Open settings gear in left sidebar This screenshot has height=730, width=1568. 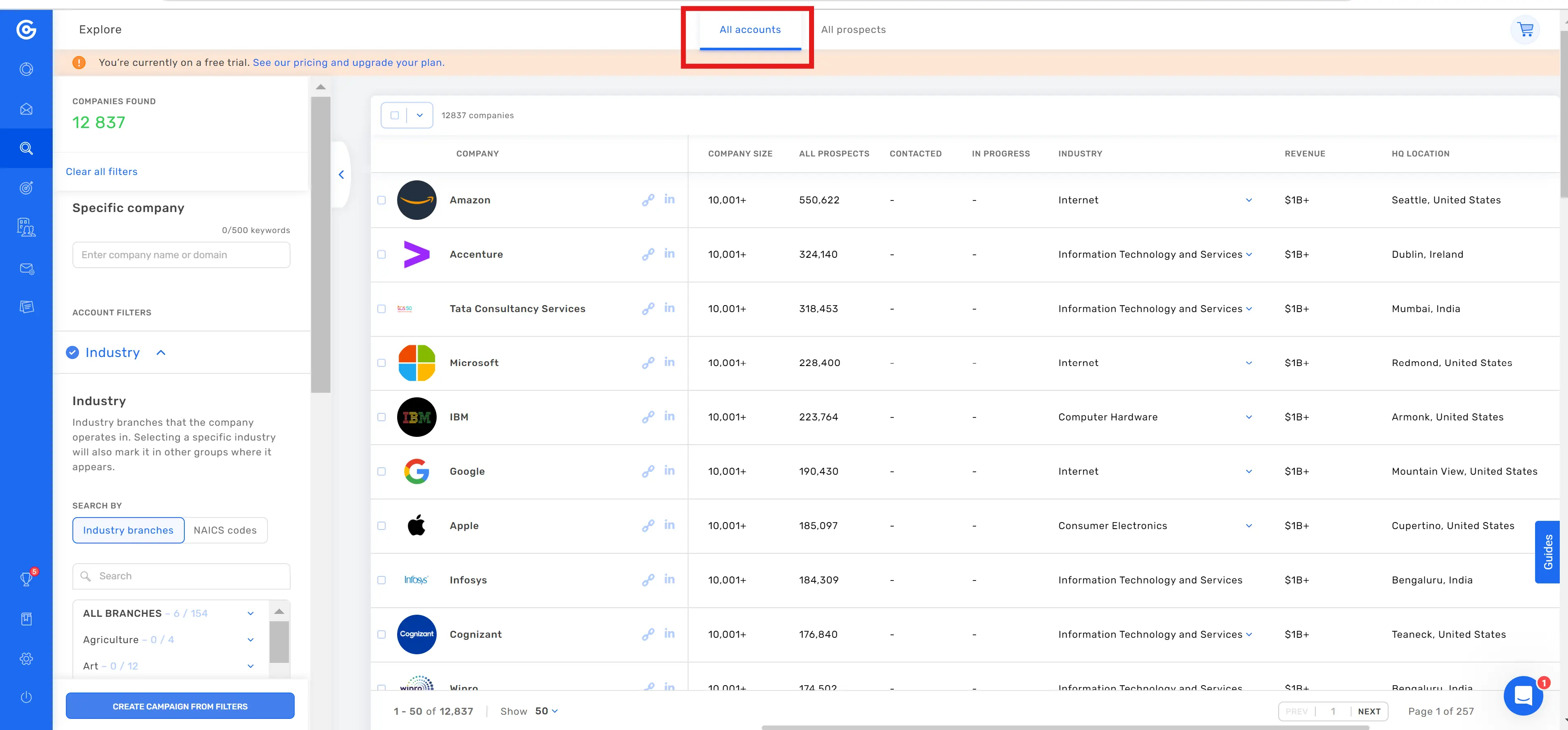(26, 658)
